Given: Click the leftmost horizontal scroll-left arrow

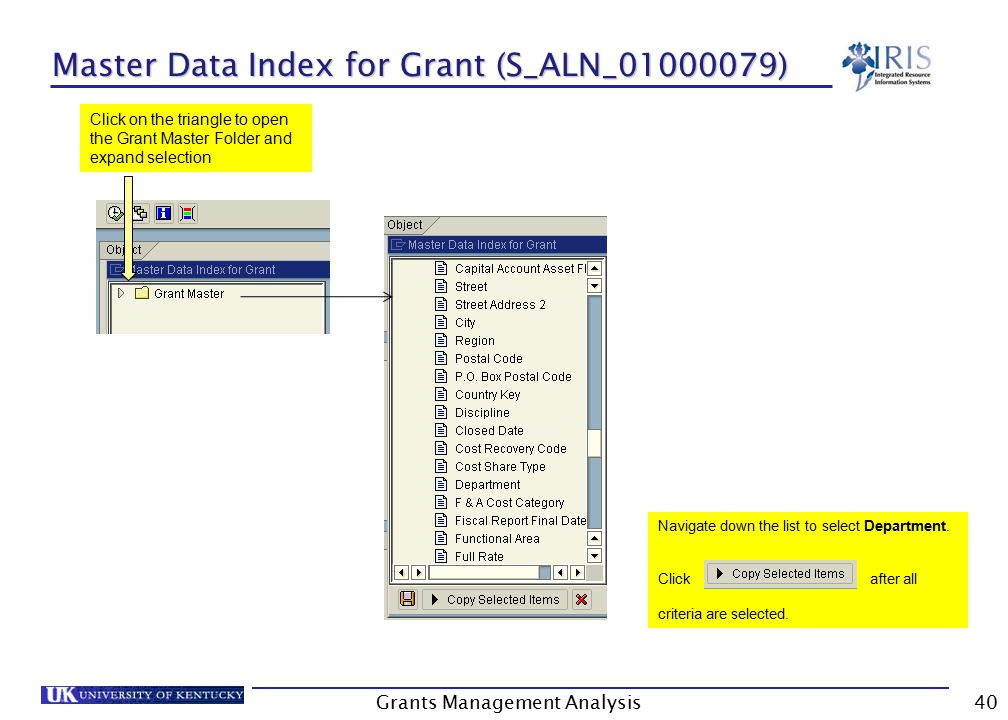Looking at the screenshot, I should 401,572.
